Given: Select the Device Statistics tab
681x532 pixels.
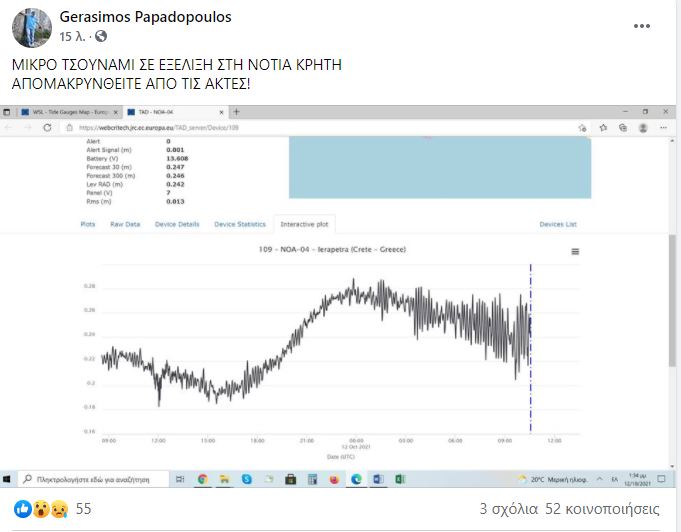Looking at the screenshot, I should pyautogui.click(x=239, y=224).
